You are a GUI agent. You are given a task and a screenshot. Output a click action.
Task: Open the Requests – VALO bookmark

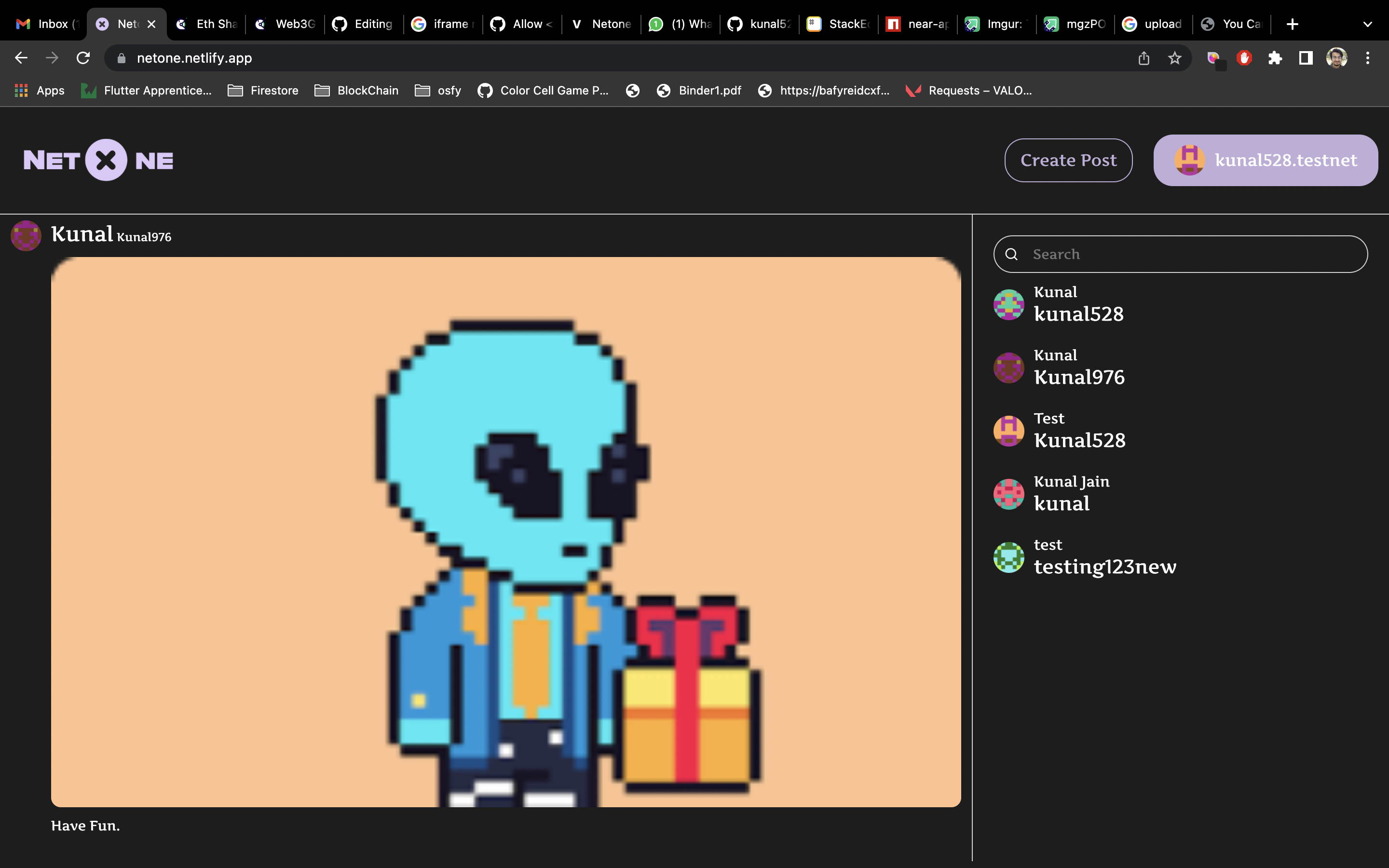click(x=969, y=90)
